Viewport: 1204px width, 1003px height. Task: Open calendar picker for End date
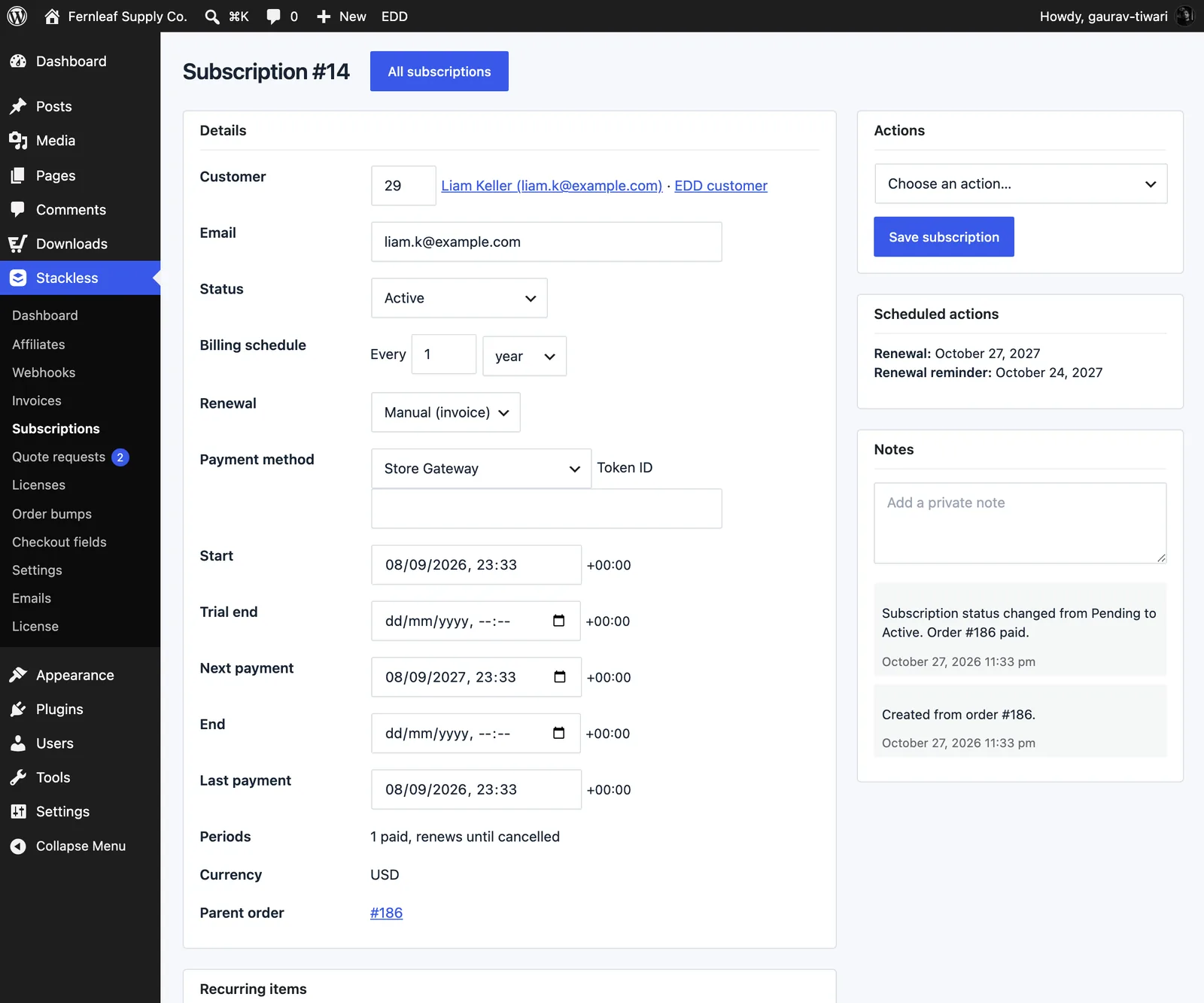pyautogui.click(x=558, y=733)
